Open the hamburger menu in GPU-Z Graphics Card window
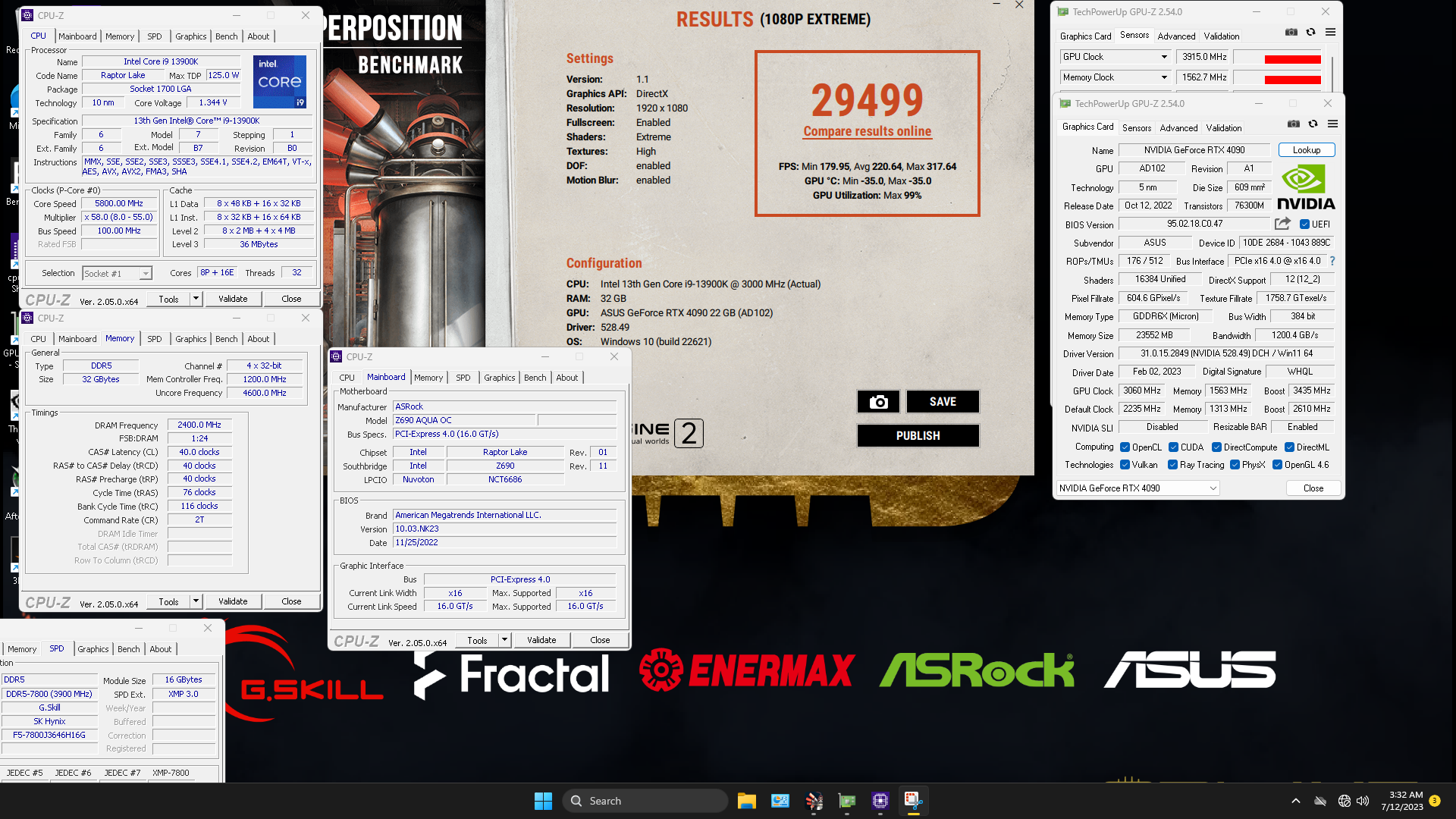Viewport: 1456px width, 819px height. [1332, 124]
